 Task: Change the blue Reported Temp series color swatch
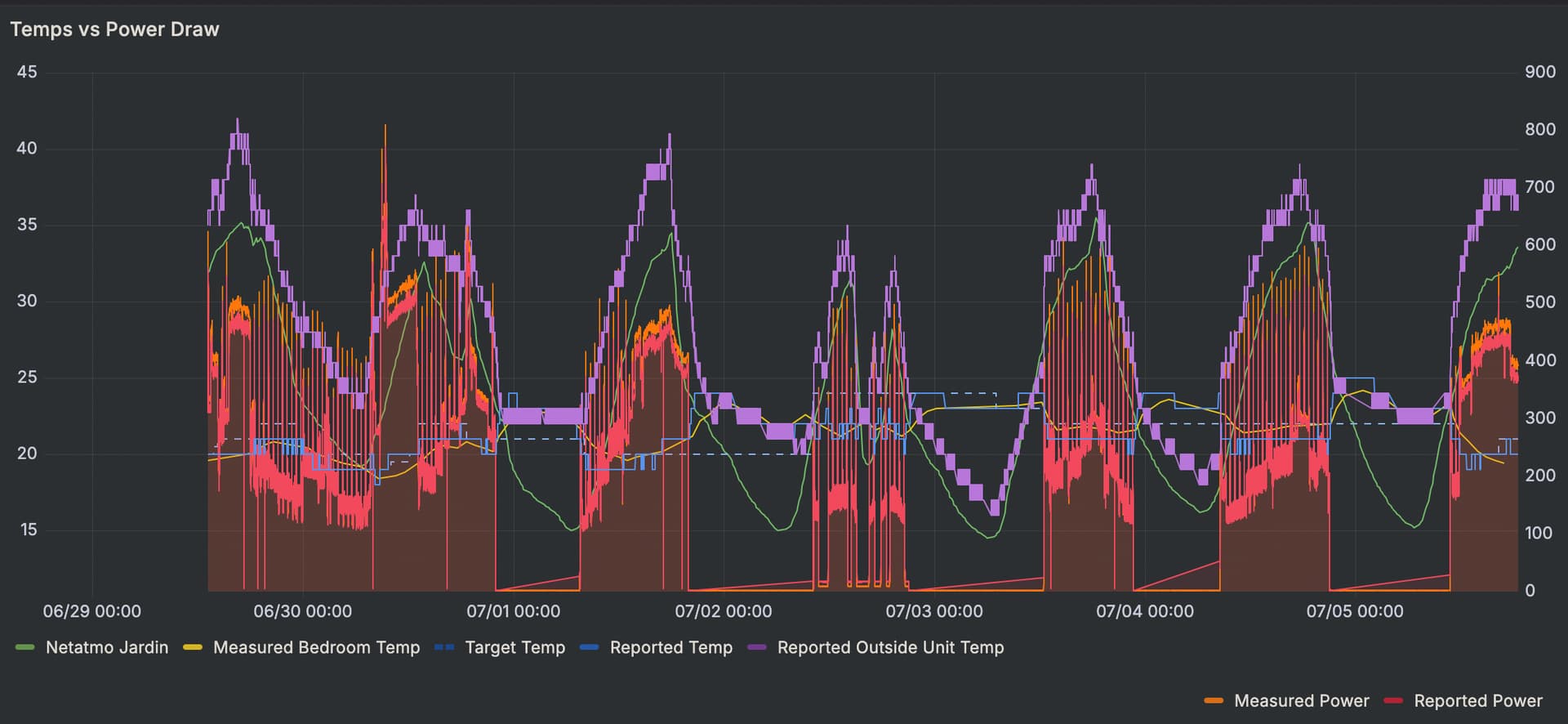(x=590, y=647)
